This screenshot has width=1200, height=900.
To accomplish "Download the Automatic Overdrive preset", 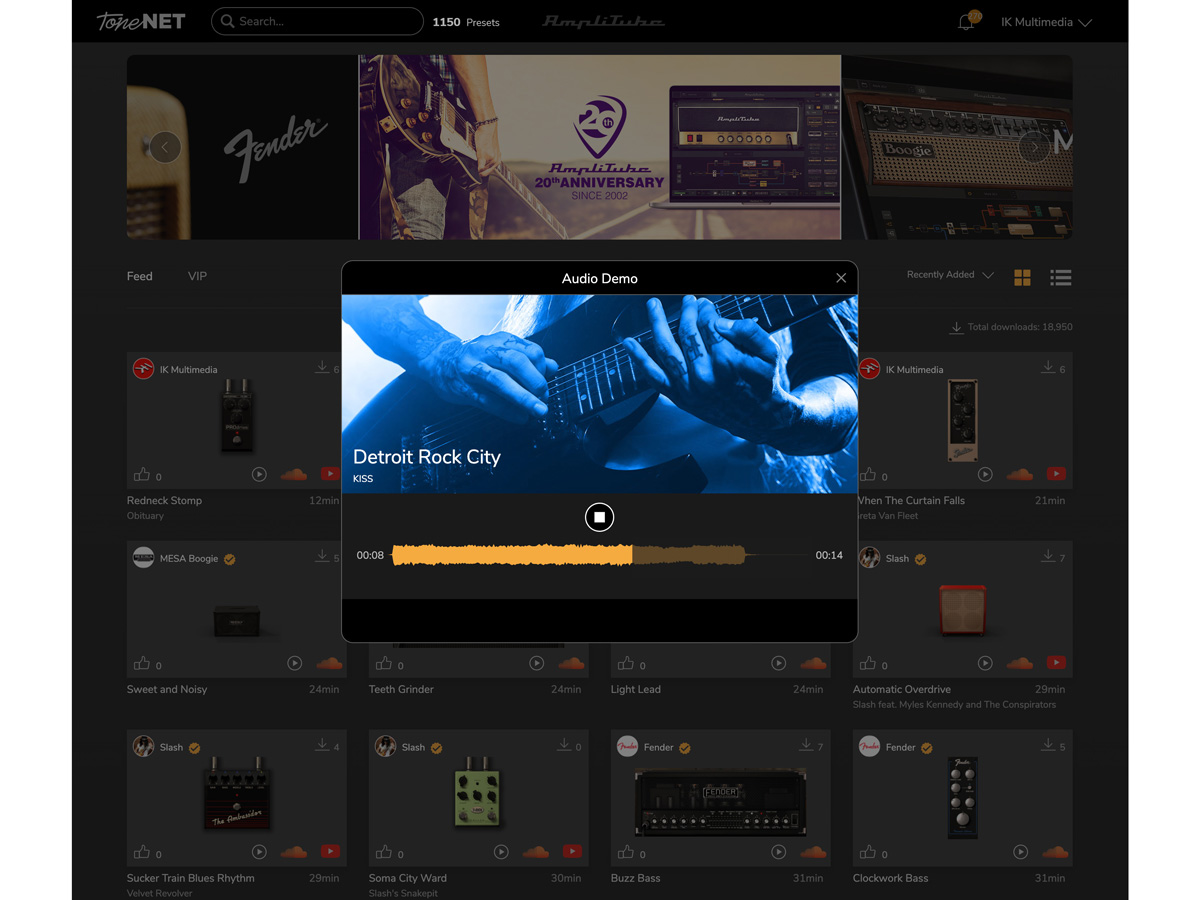I will (x=1048, y=556).
